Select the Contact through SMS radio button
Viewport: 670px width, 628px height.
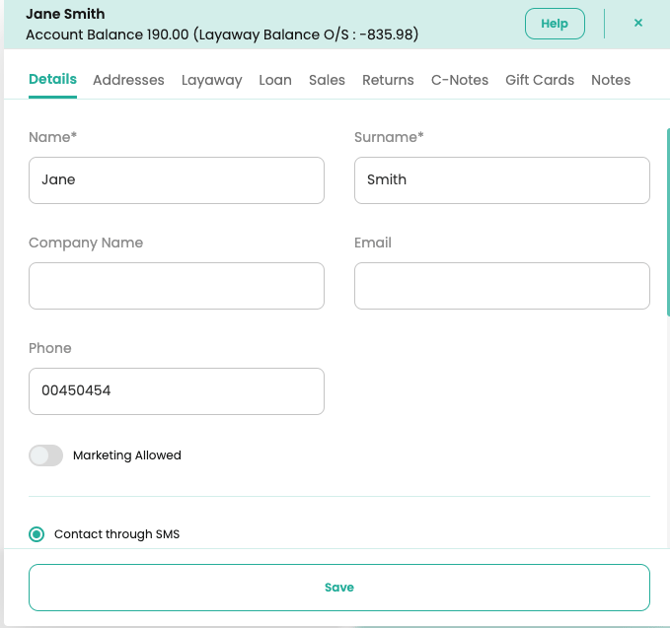coord(37,534)
